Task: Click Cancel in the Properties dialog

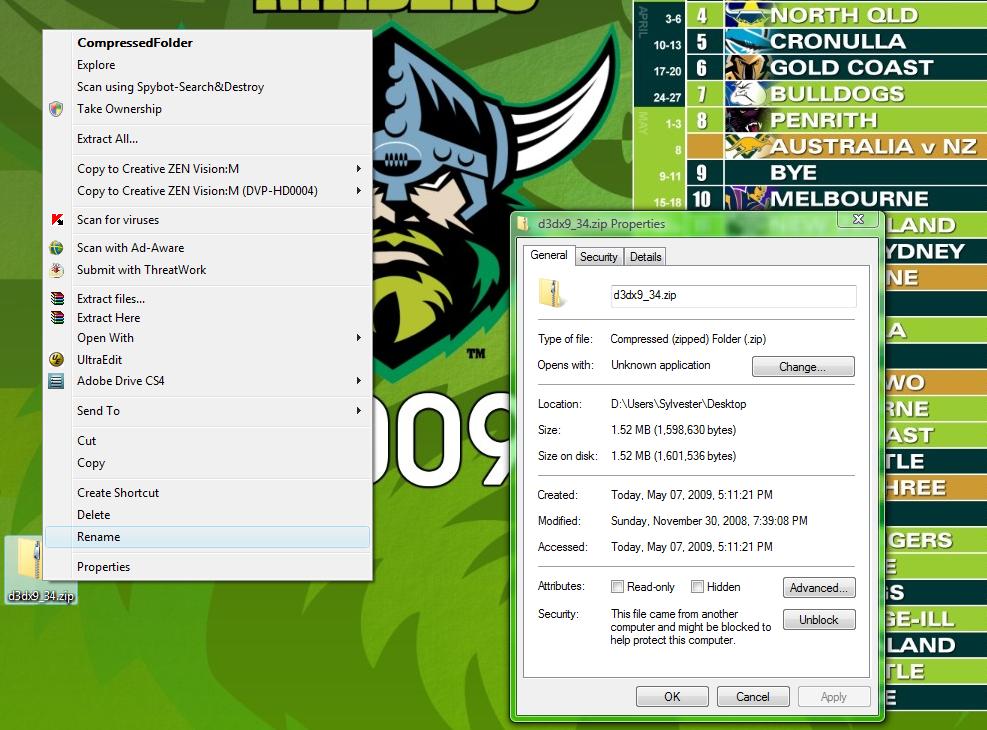Action: [x=753, y=697]
